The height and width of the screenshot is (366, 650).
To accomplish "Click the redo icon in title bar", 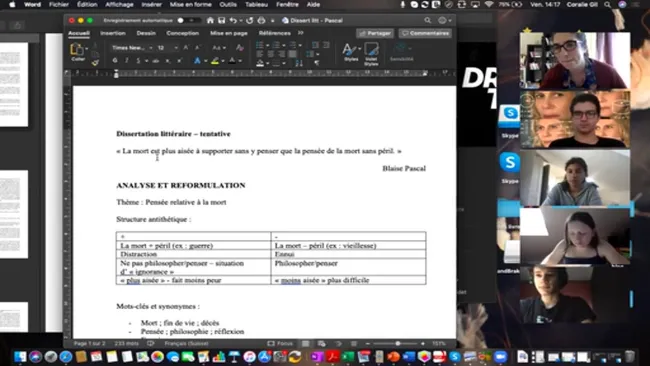I will point(250,20).
